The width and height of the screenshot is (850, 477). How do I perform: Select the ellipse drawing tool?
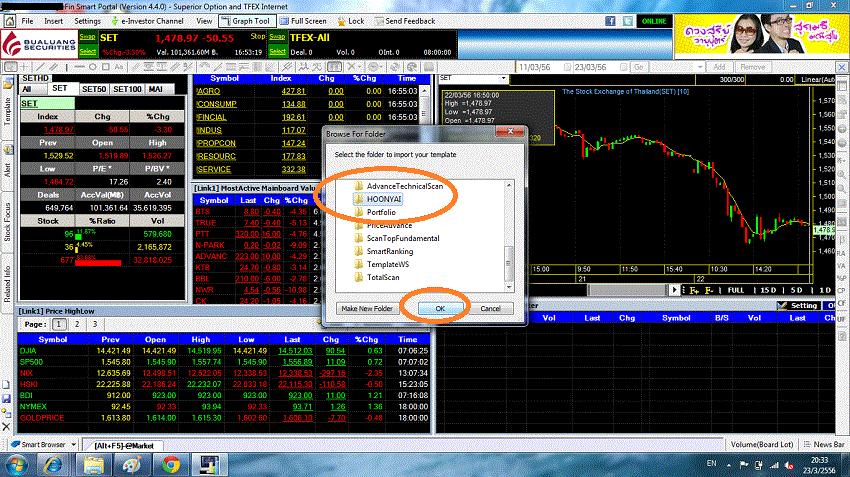[93, 67]
